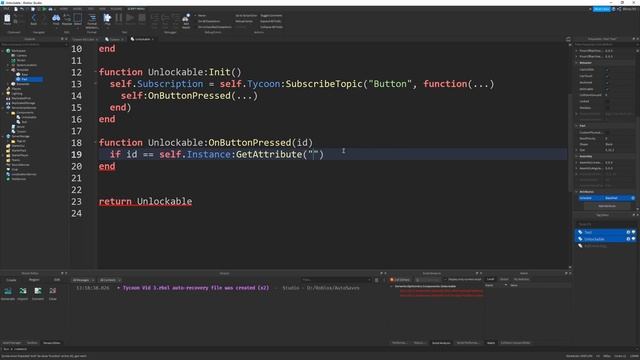Click the Go to Script Error button
640x360 pixels.
(246, 16)
